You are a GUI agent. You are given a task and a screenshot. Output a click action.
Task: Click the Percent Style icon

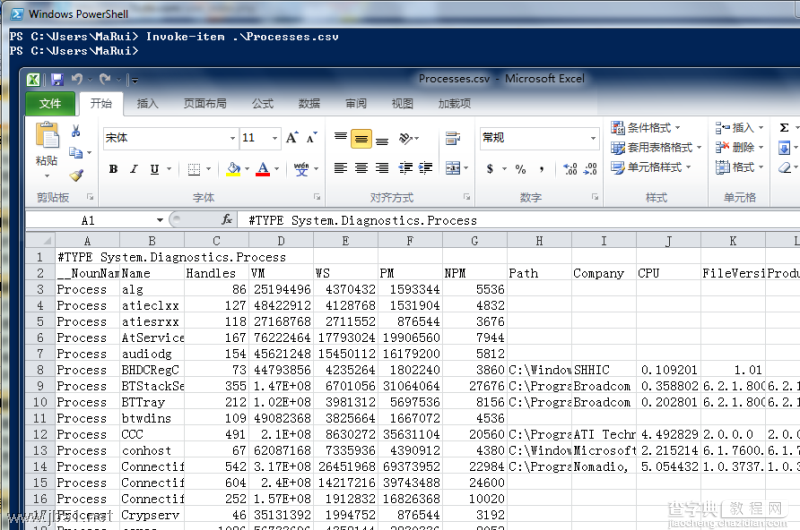click(x=520, y=169)
